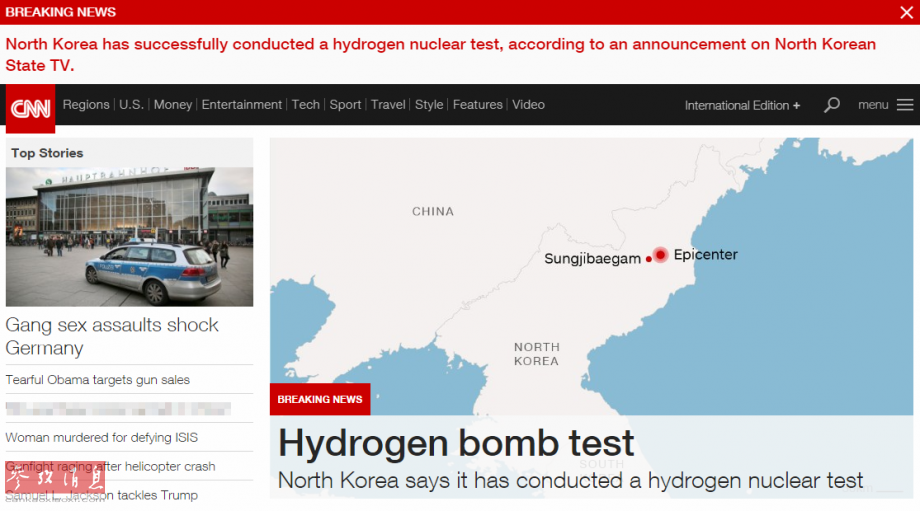
Task: Open Tech nav section
Action: pyautogui.click(x=306, y=104)
